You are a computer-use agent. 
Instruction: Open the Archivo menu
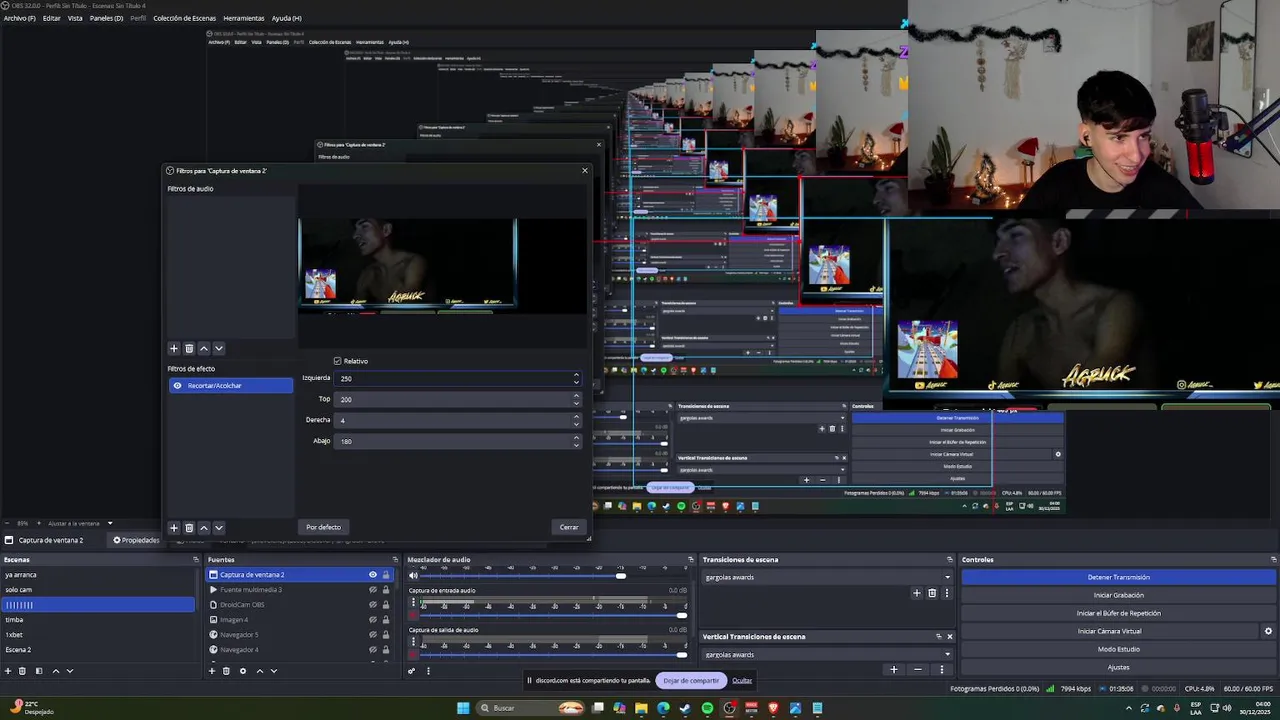[19, 18]
